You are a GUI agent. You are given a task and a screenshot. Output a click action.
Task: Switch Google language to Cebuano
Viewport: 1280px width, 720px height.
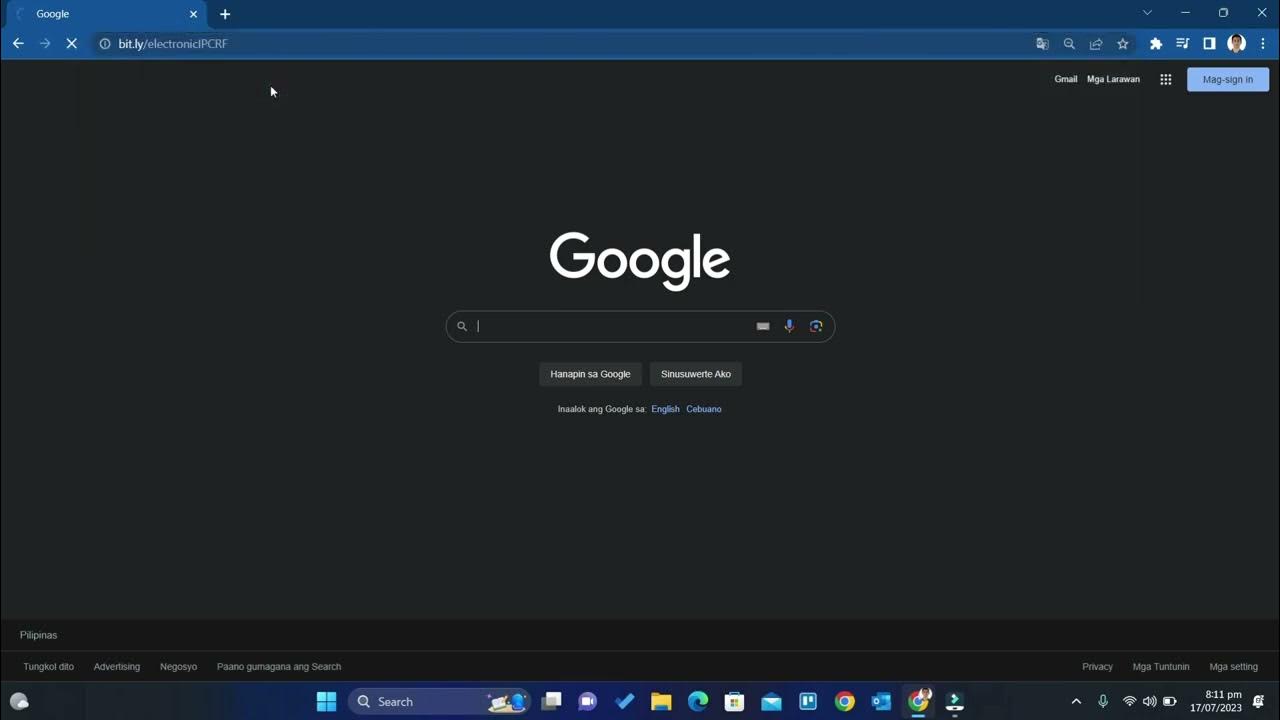coord(704,409)
